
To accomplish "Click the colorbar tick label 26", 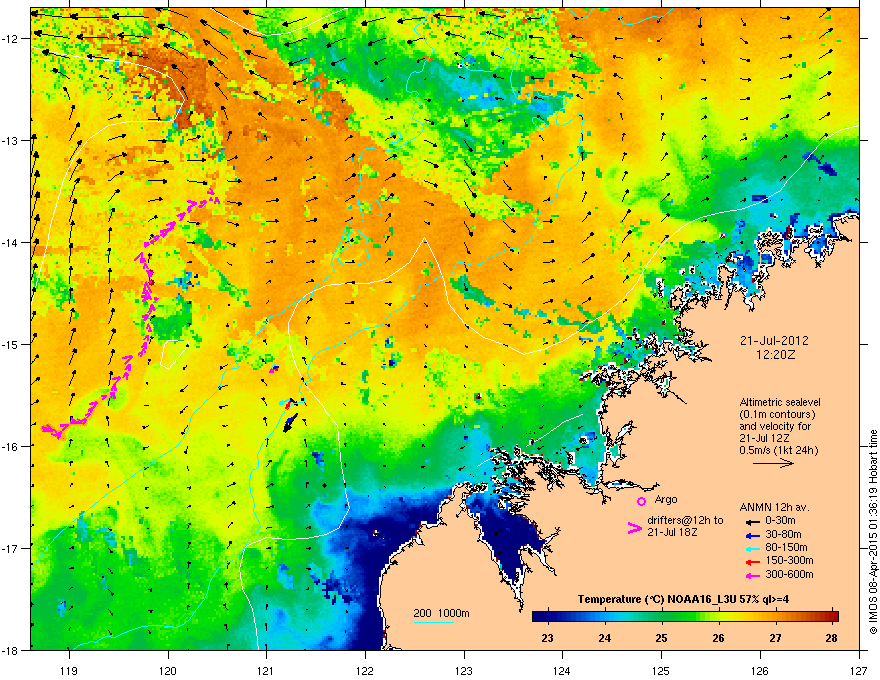I will [x=718, y=638].
